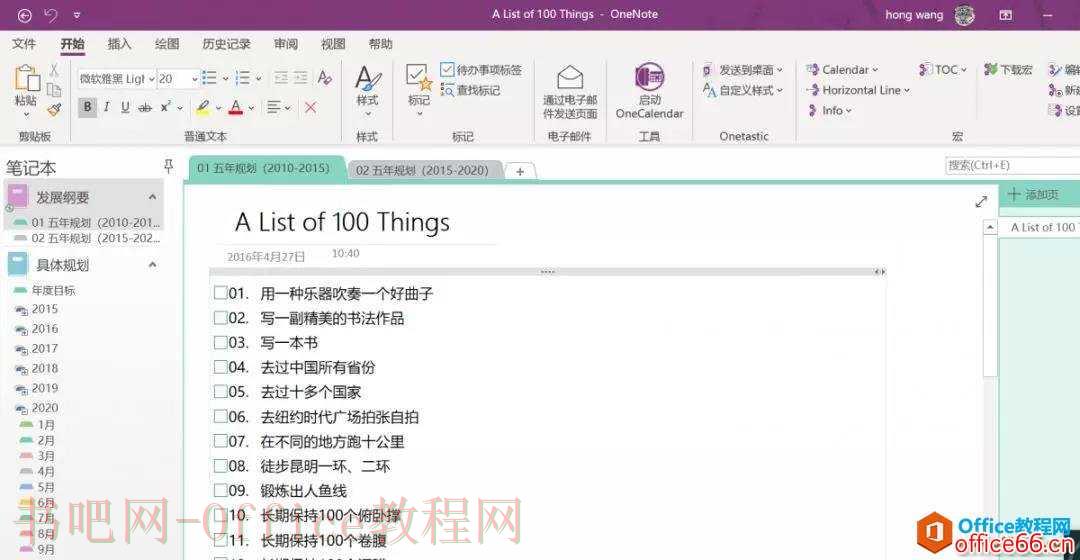Screen dimensions: 1080x560
Task: Switch to the 历史记录 ribbon tab
Action: click(x=226, y=44)
